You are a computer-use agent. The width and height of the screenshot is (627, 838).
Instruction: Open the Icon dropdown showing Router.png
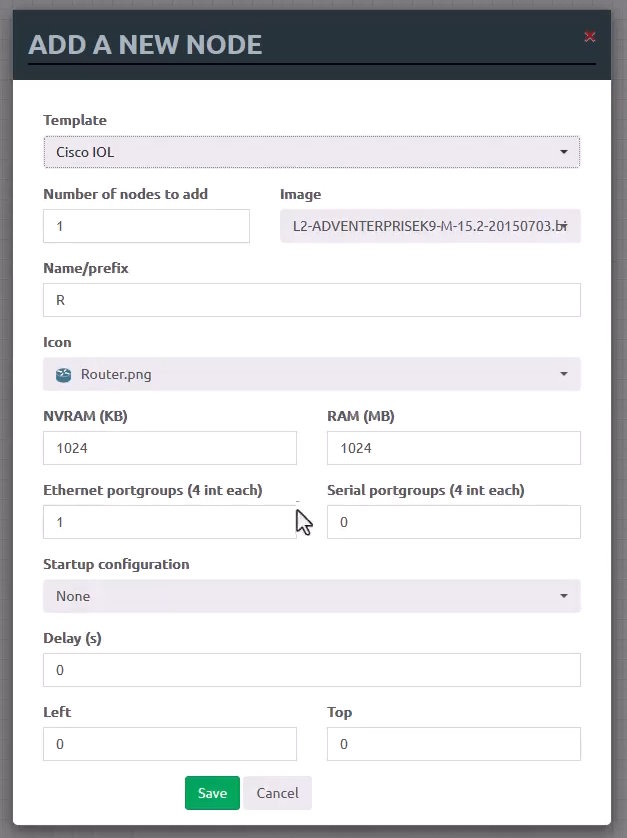pyautogui.click(x=312, y=374)
